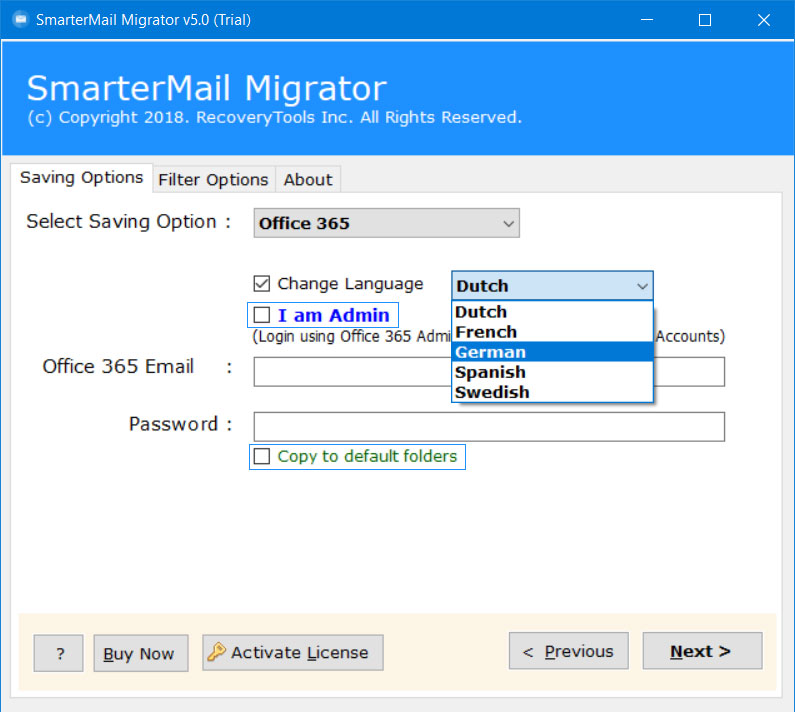
Task: Click the question mark help button
Action: coord(58,653)
